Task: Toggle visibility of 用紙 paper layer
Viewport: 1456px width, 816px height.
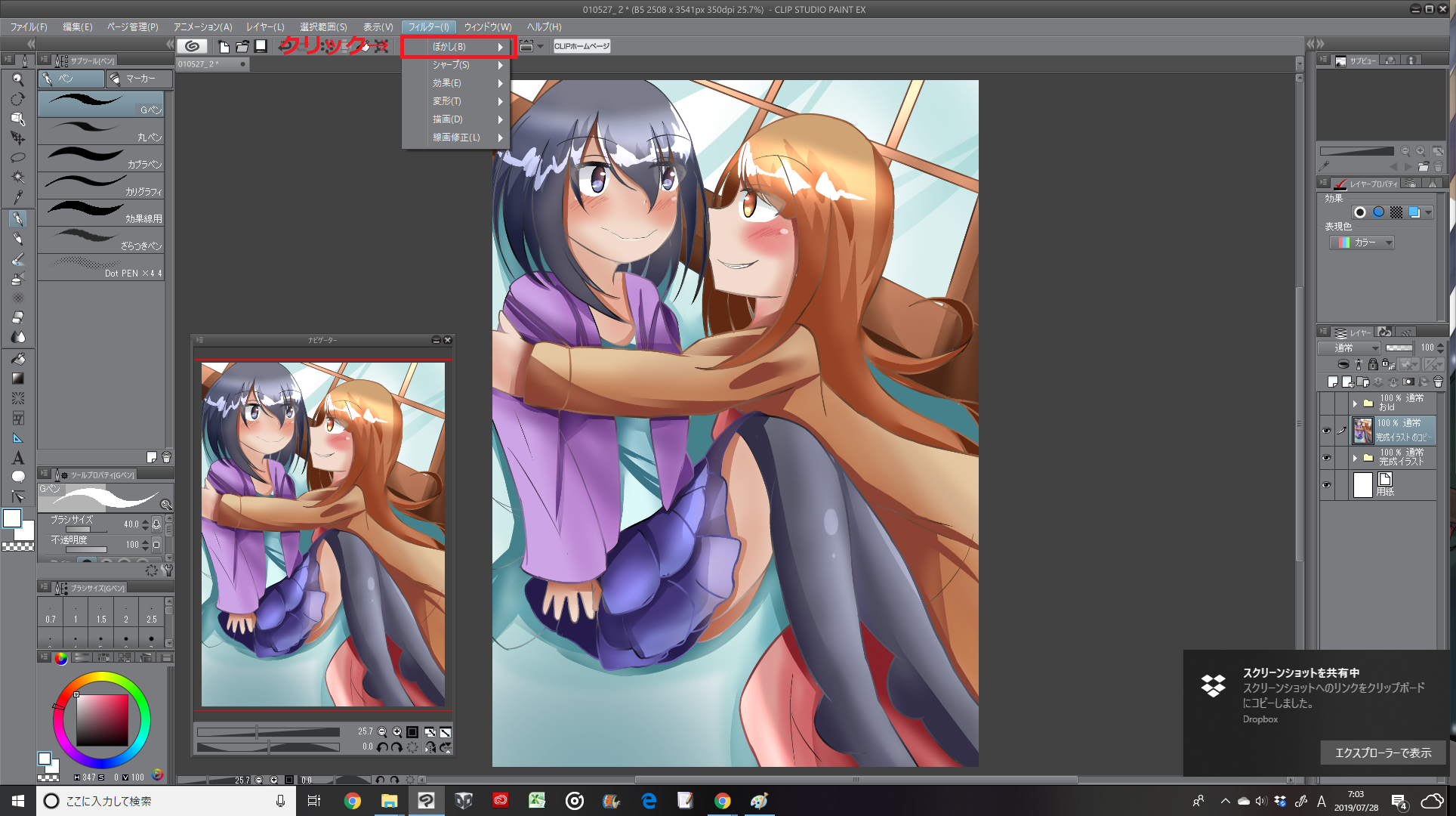Action: click(x=1326, y=485)
